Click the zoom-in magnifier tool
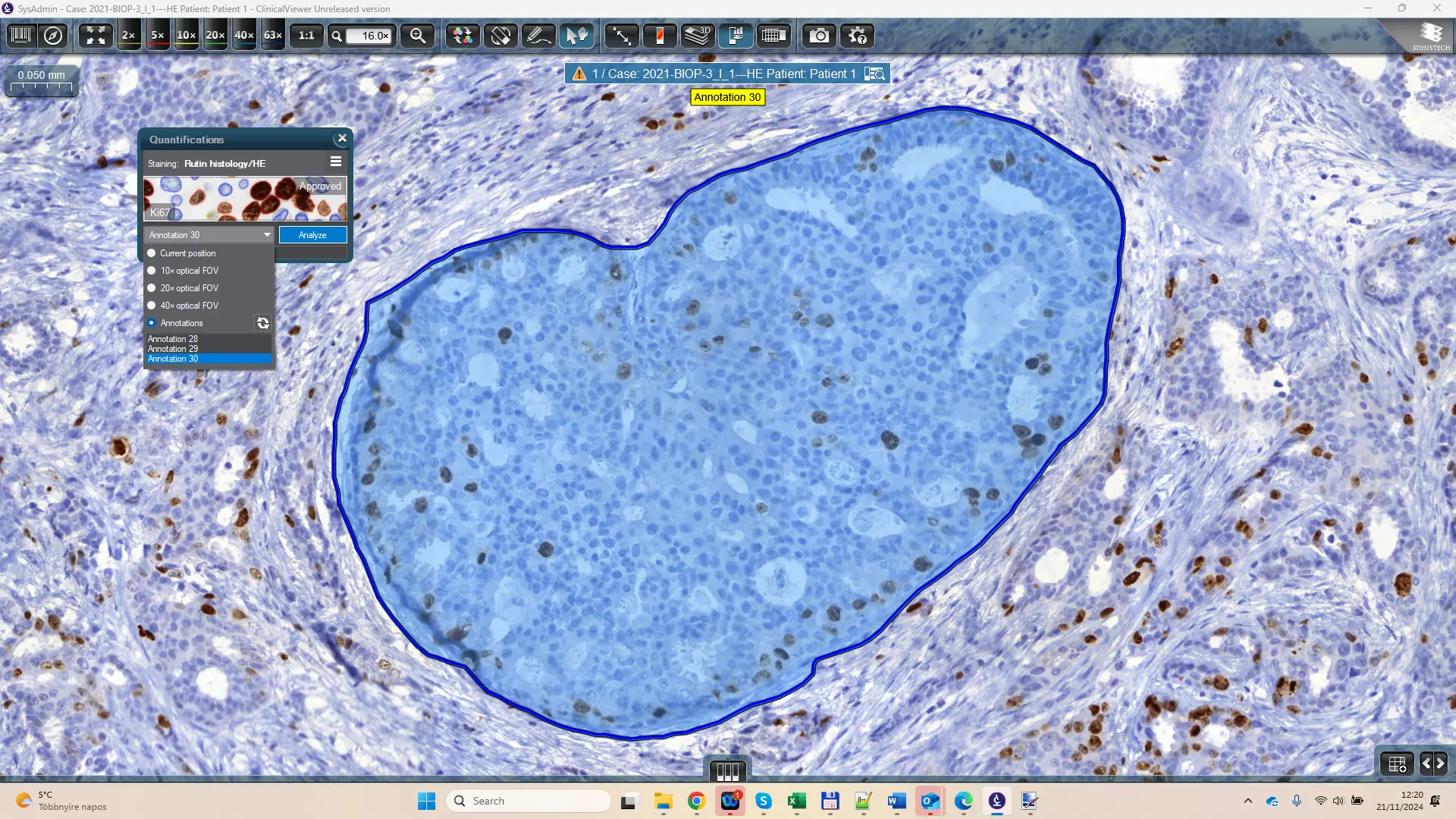The height and width of the screenshot is (819, 1456). tap(418, 36)
